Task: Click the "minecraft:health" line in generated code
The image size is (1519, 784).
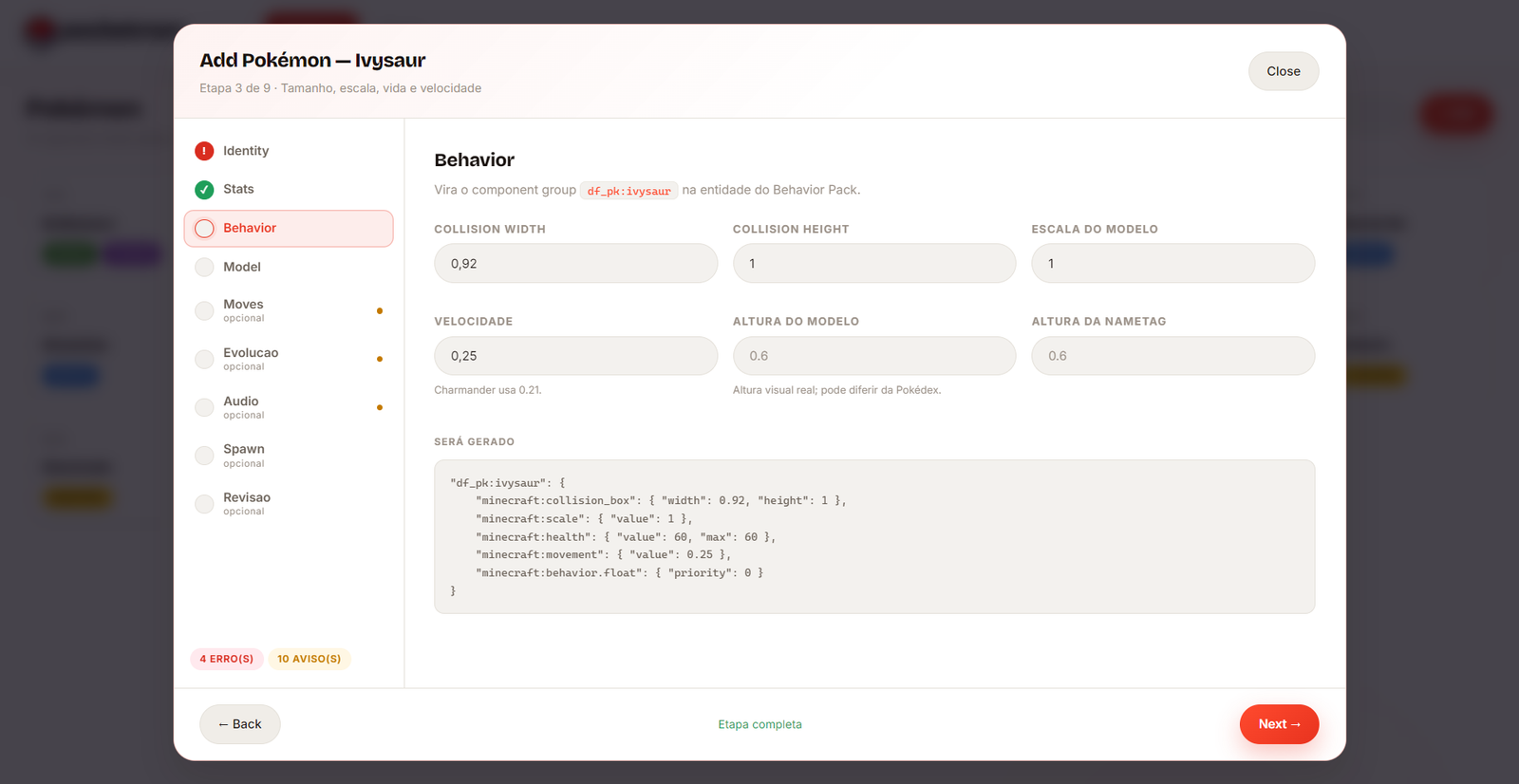Action: click(x=626, y=536)
